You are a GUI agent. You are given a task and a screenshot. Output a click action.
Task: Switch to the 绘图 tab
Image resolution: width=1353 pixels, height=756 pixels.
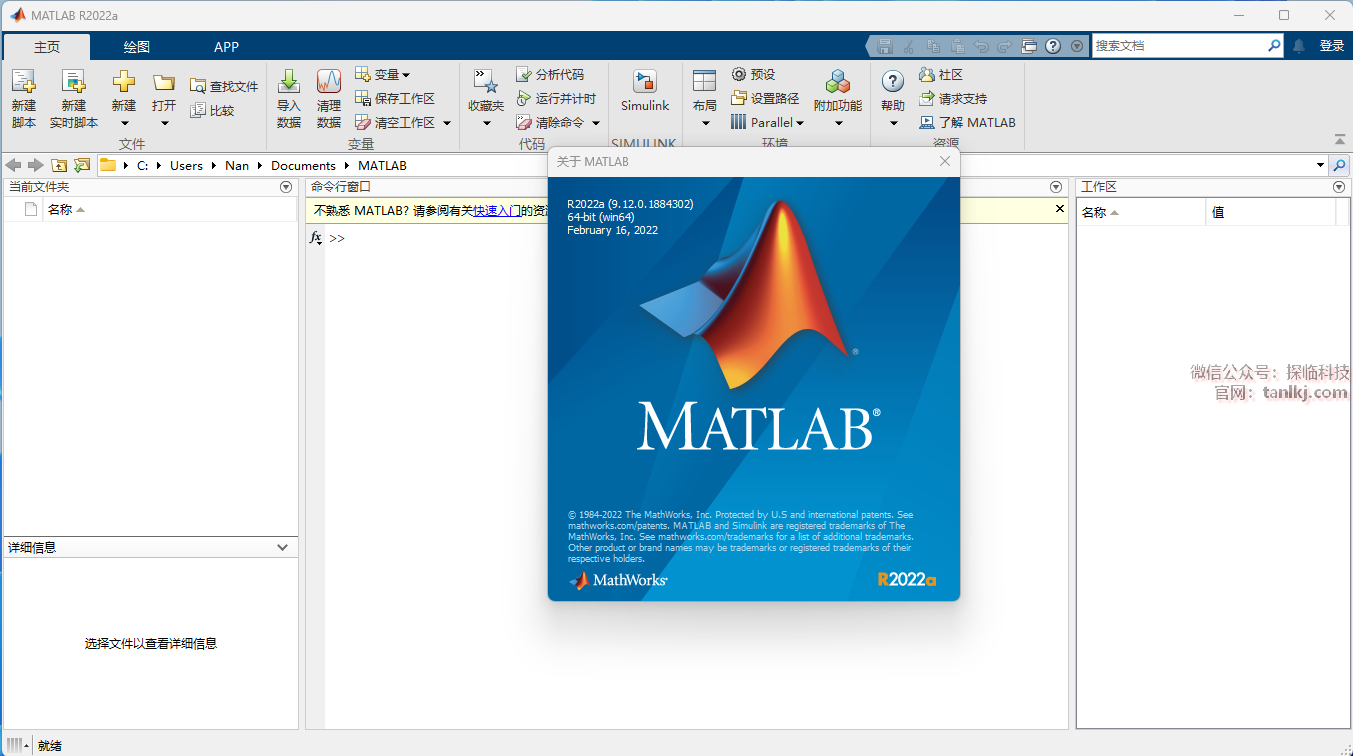(137, 47)
